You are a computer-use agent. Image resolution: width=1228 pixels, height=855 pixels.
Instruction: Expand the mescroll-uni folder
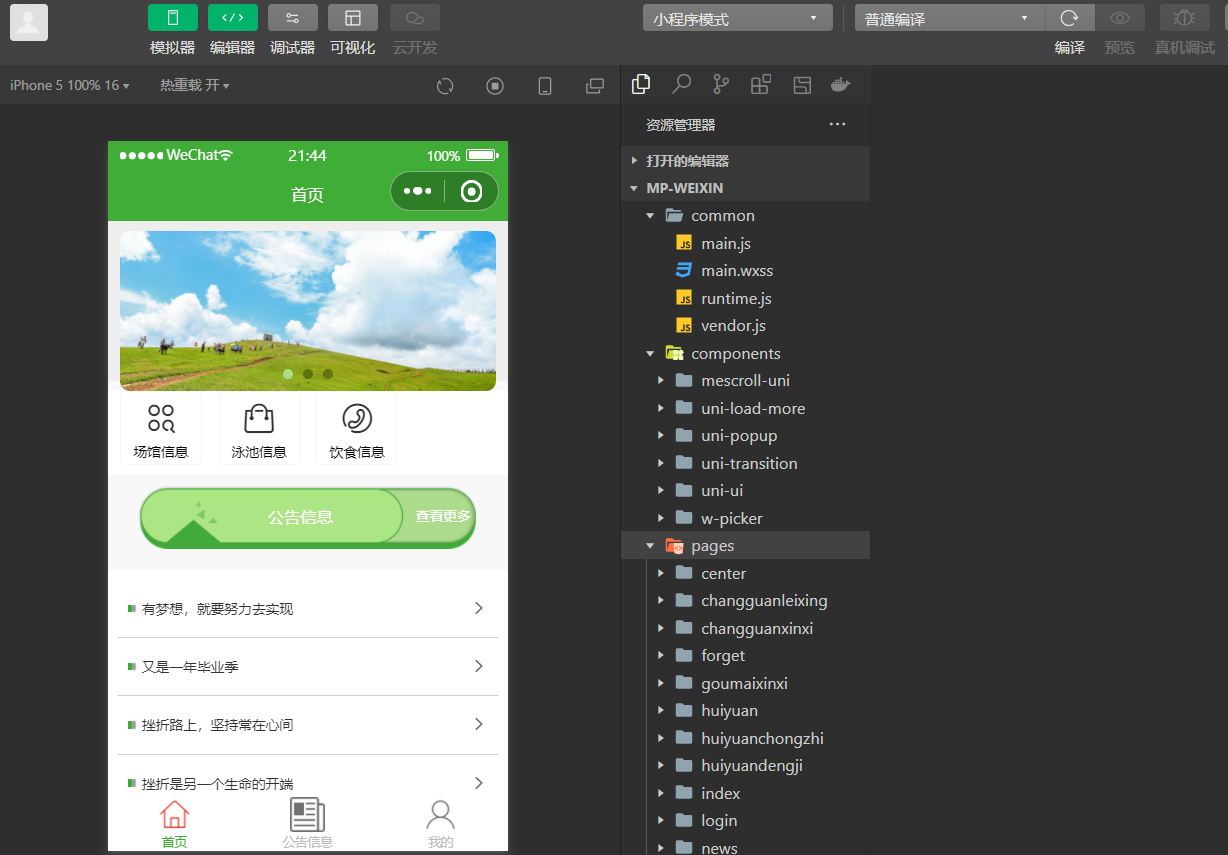[x=745, y=380]
